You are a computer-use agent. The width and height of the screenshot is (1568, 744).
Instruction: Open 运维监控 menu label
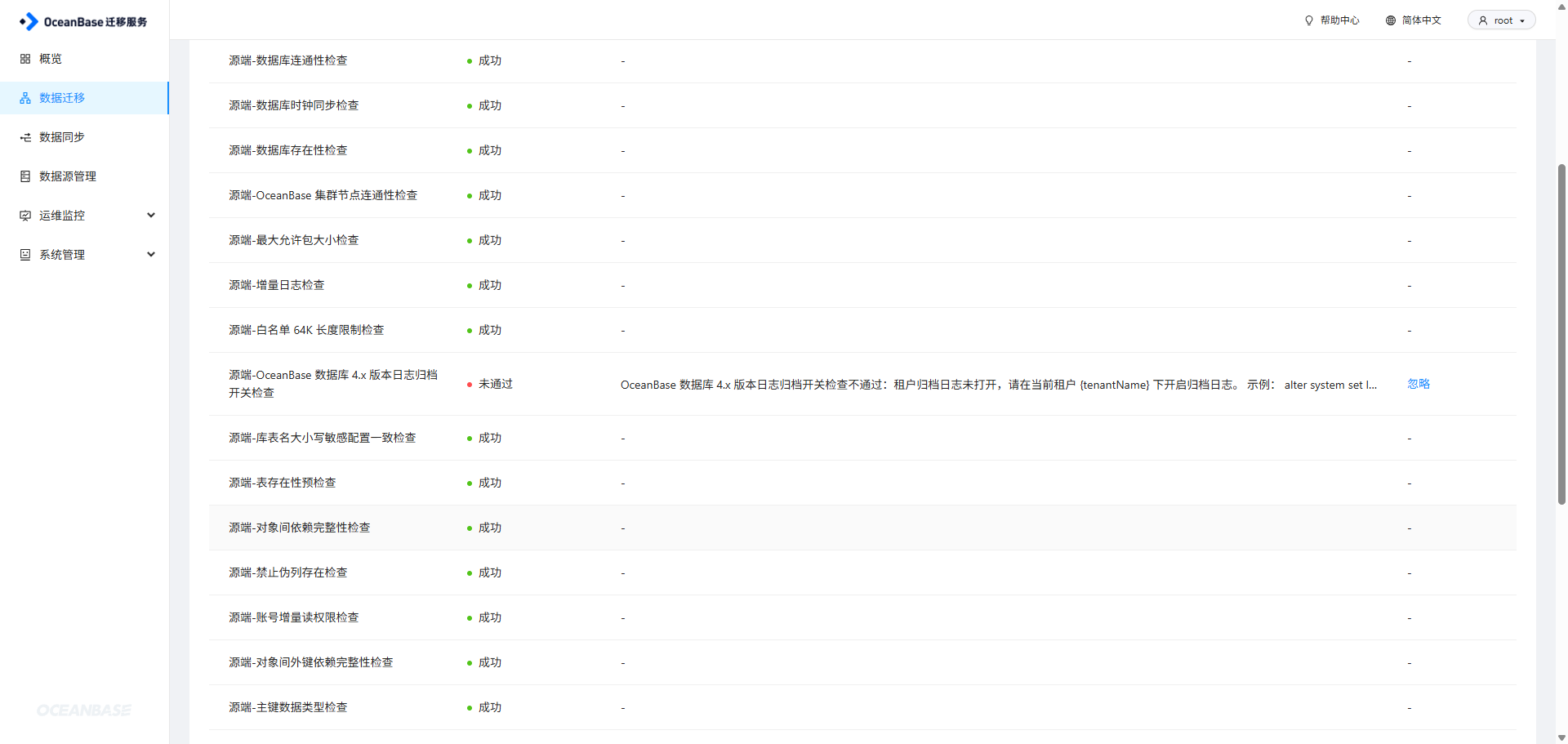(62, 216)
